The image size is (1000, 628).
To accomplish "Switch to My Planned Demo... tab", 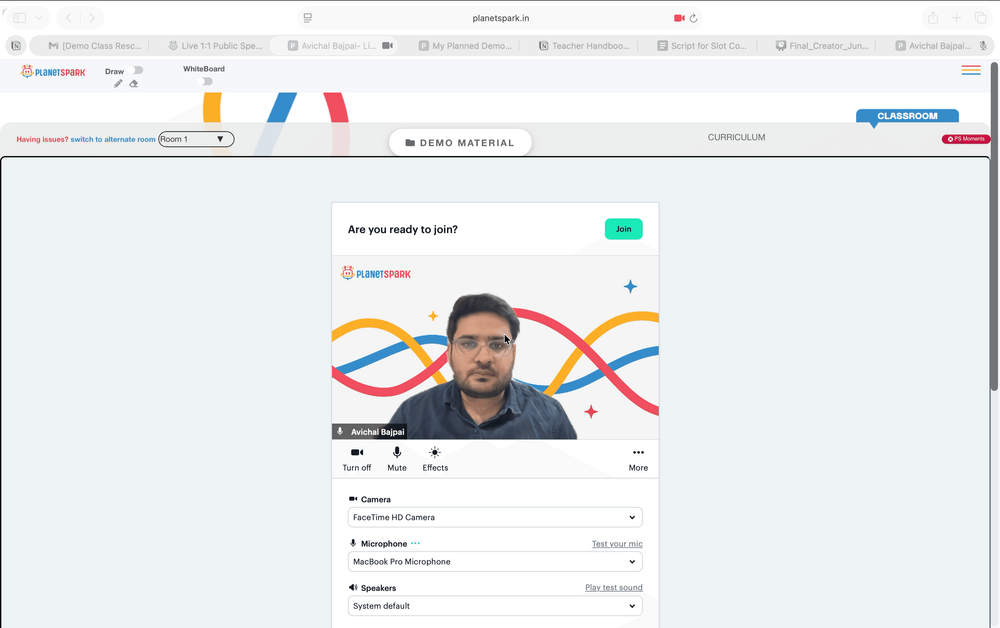I will pyautogui.click(x=466, y=46).
